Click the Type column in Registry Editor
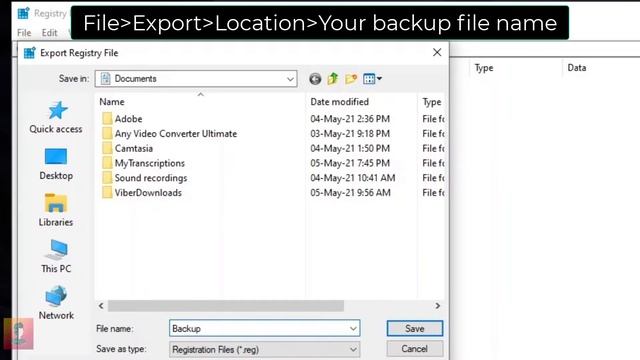 pos(484,68)
